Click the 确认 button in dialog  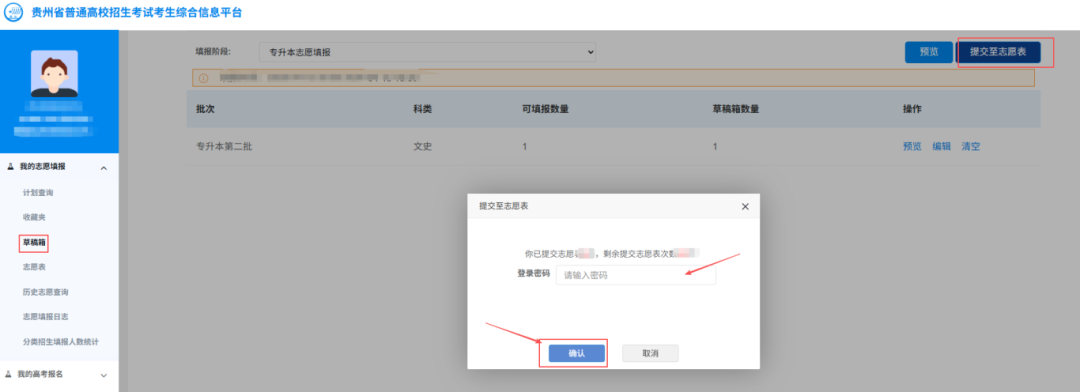(x=577, y=353)
